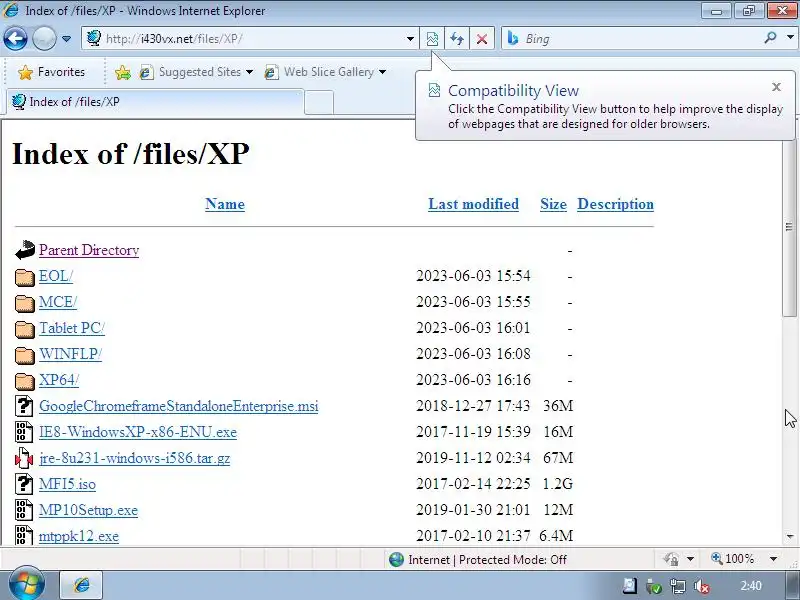Select the Index of /files/XP tab
Screen dimensions: 800x600
pos(155,102)
